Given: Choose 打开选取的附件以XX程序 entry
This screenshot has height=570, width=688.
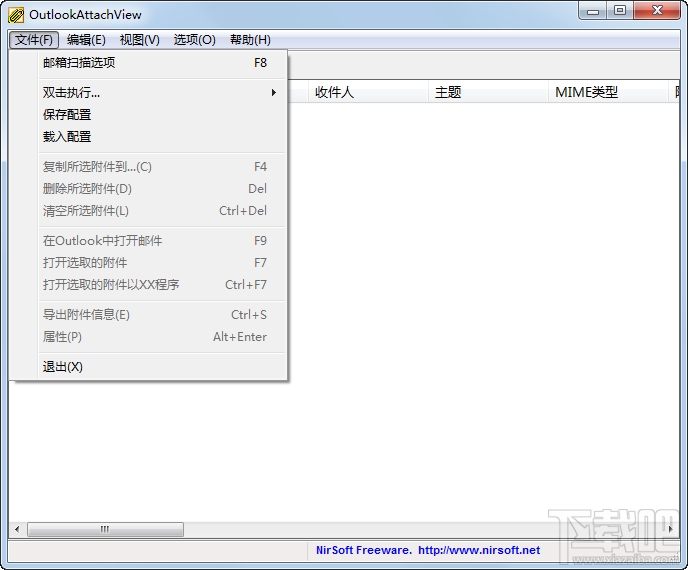Looking at the screenshot, I should pyautogui.click(x=148, y=284).
